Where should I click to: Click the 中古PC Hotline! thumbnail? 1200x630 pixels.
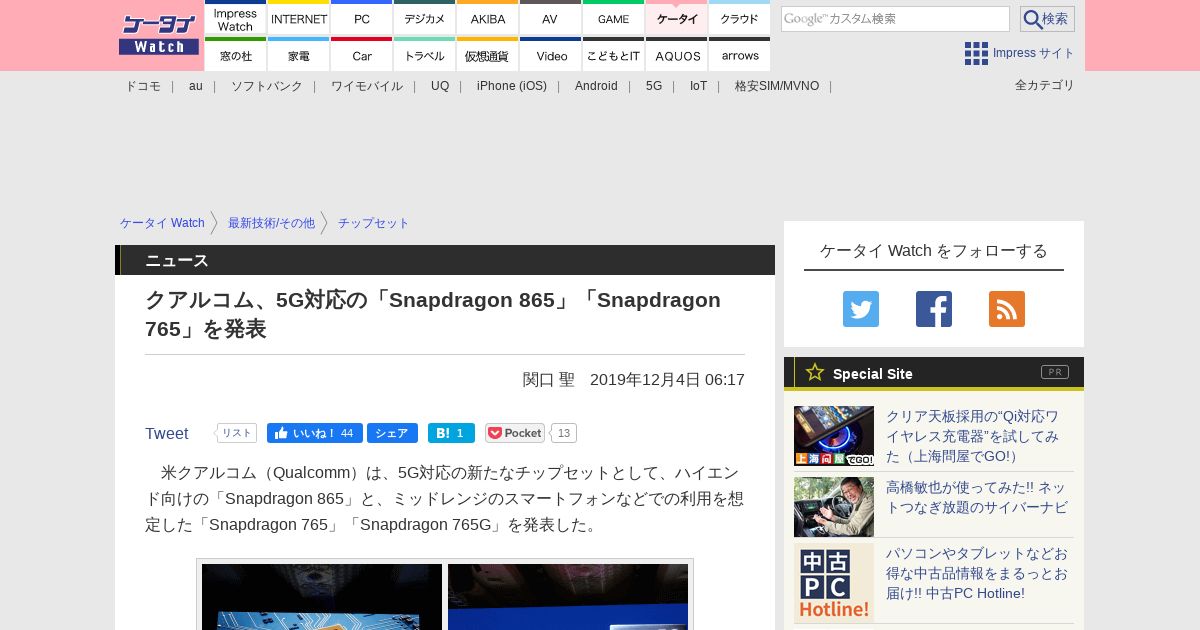[834, 583]
